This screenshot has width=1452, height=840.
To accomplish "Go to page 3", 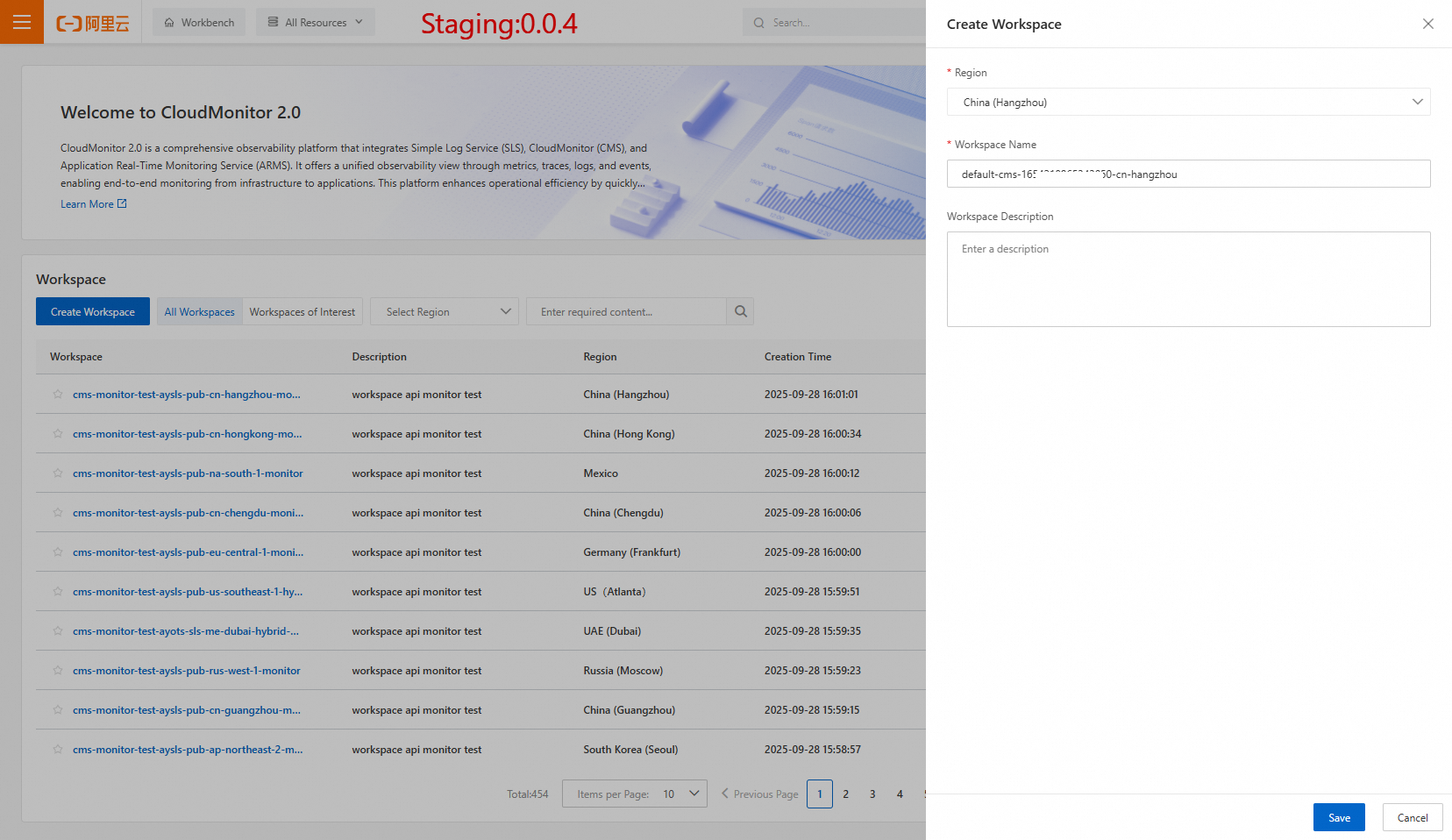I will tap(872, 794).
